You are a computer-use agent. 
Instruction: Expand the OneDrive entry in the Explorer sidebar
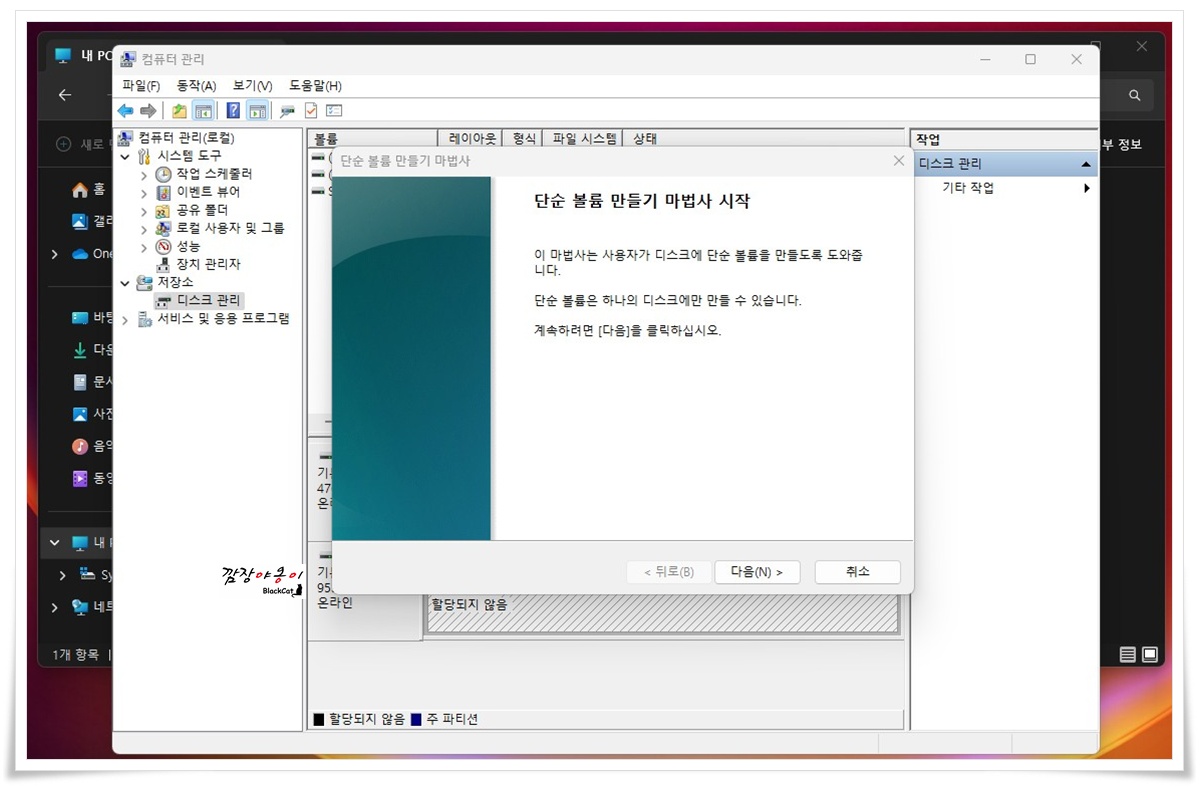click(55, 254)
